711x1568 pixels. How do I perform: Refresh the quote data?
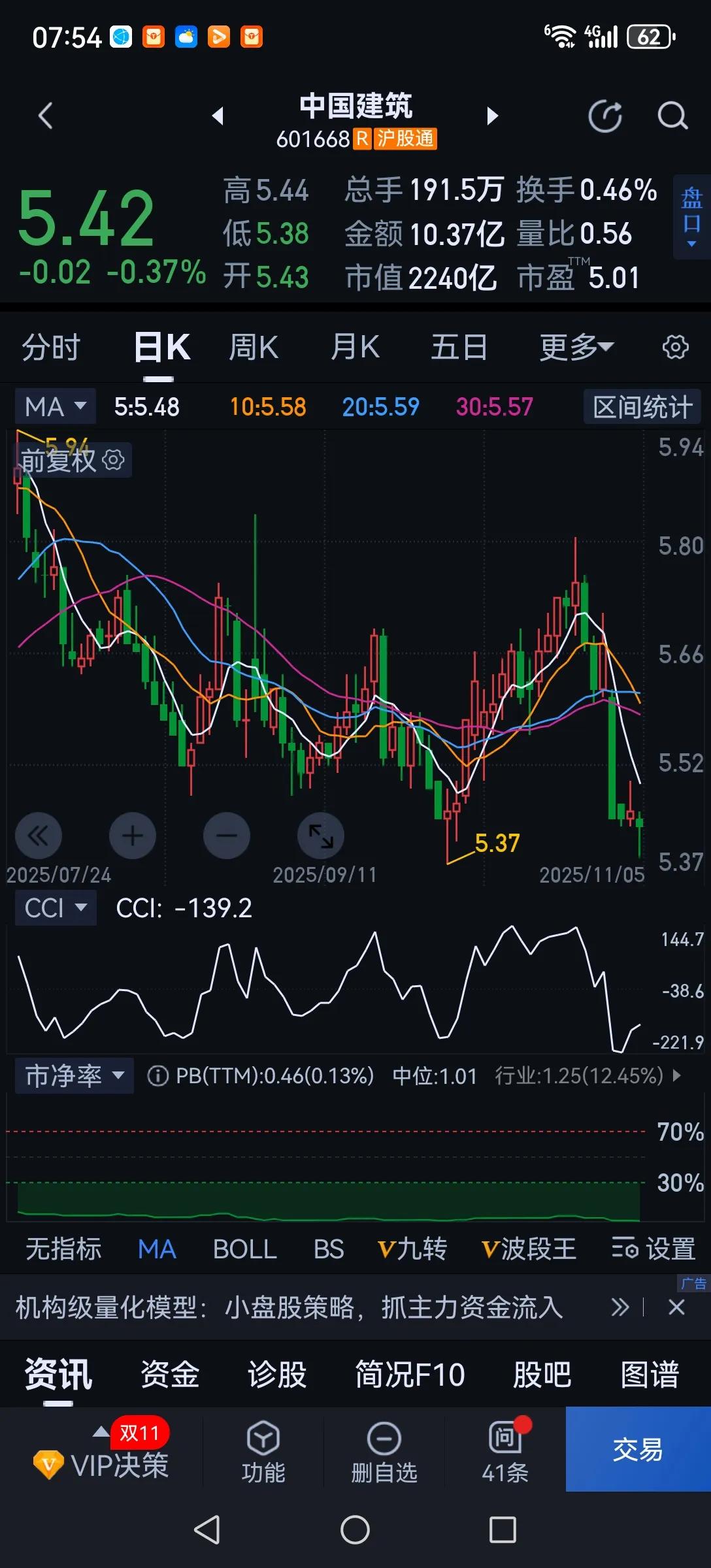pyautogui.click(x=605, y=116)
